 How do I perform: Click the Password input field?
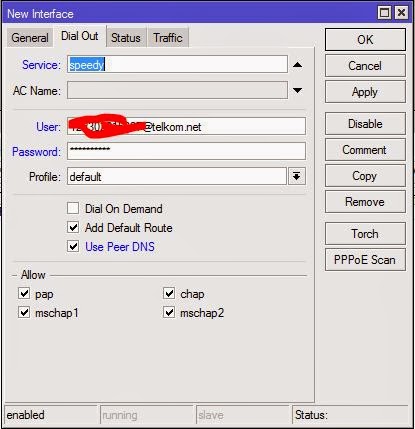186,151
